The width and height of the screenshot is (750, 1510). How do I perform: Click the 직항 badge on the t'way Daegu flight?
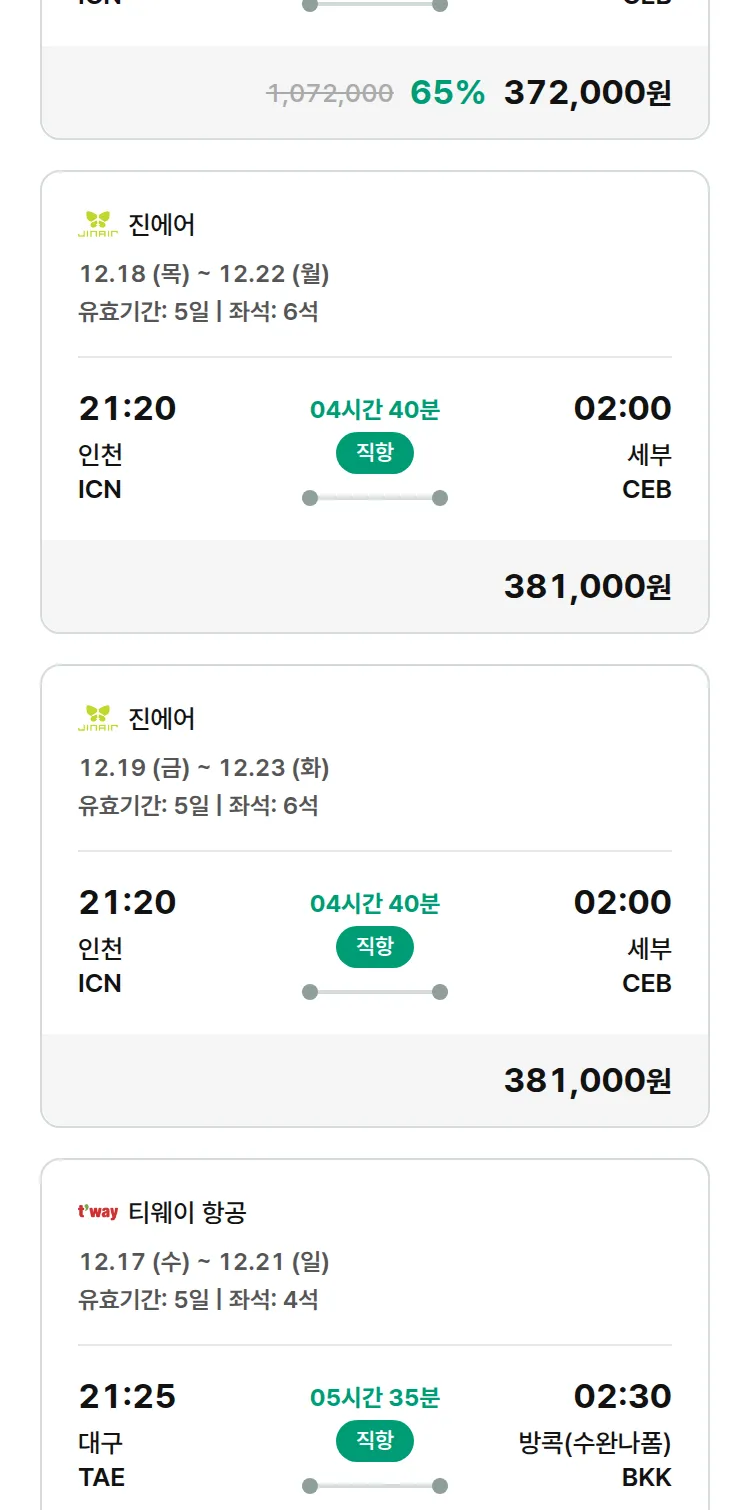tap(375, 1441)
